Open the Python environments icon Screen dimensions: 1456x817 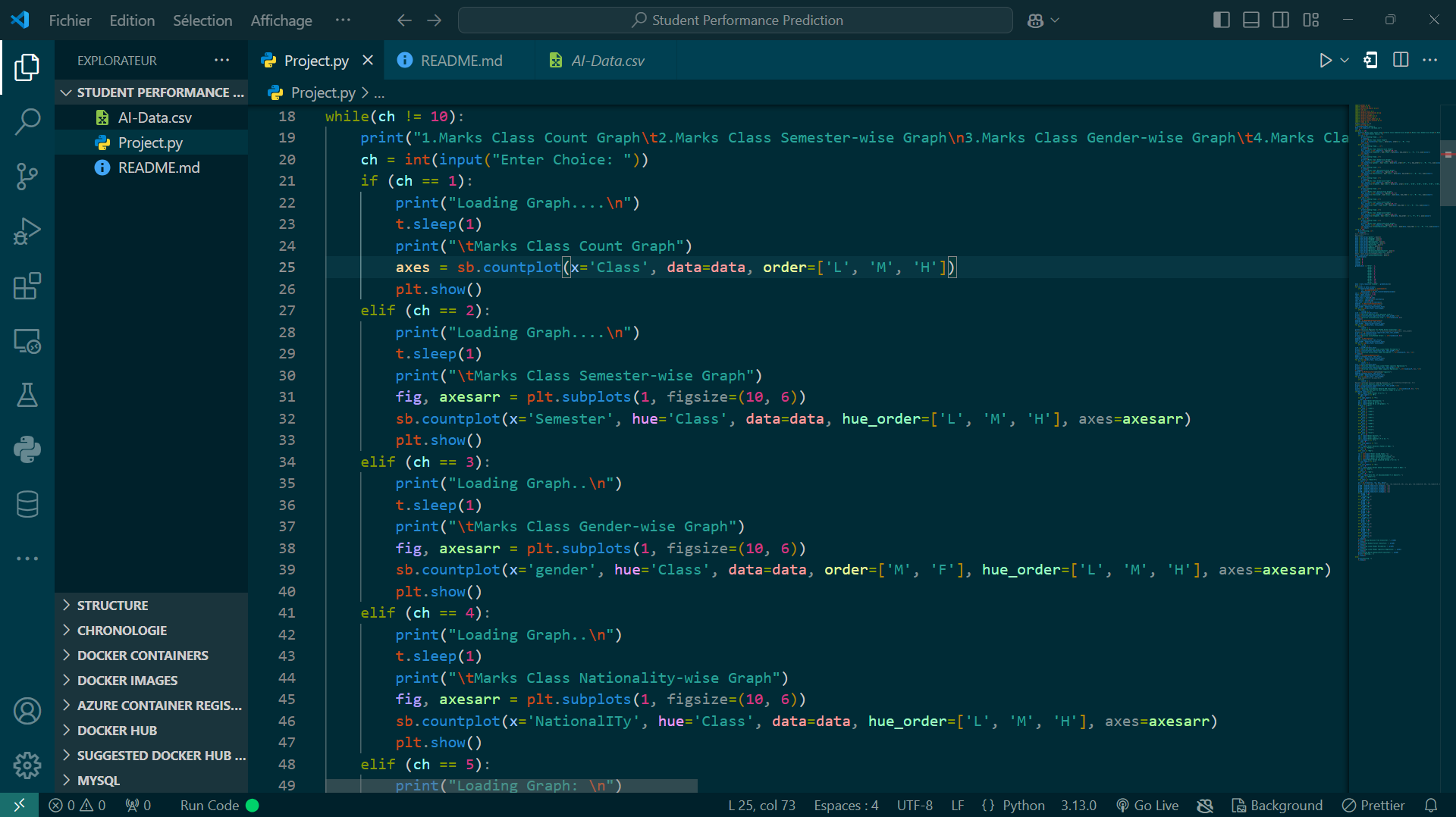[27, 449]
